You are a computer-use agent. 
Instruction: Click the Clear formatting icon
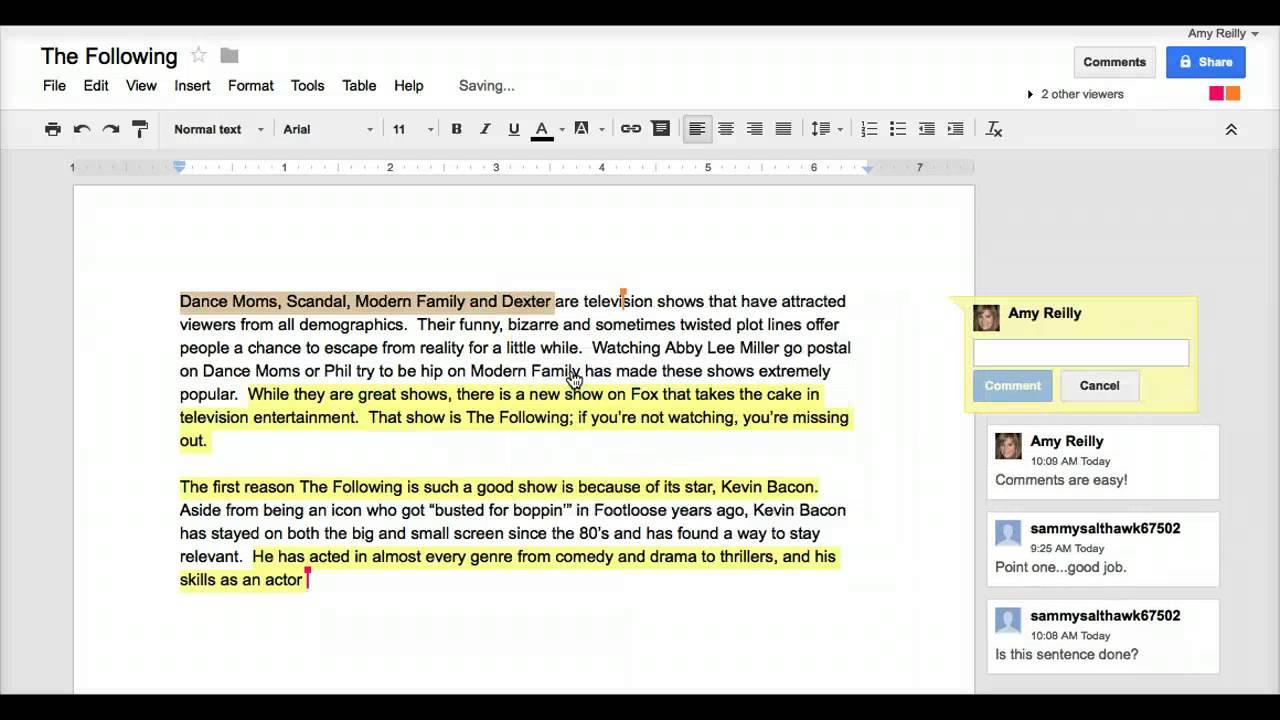pos(994,129)
